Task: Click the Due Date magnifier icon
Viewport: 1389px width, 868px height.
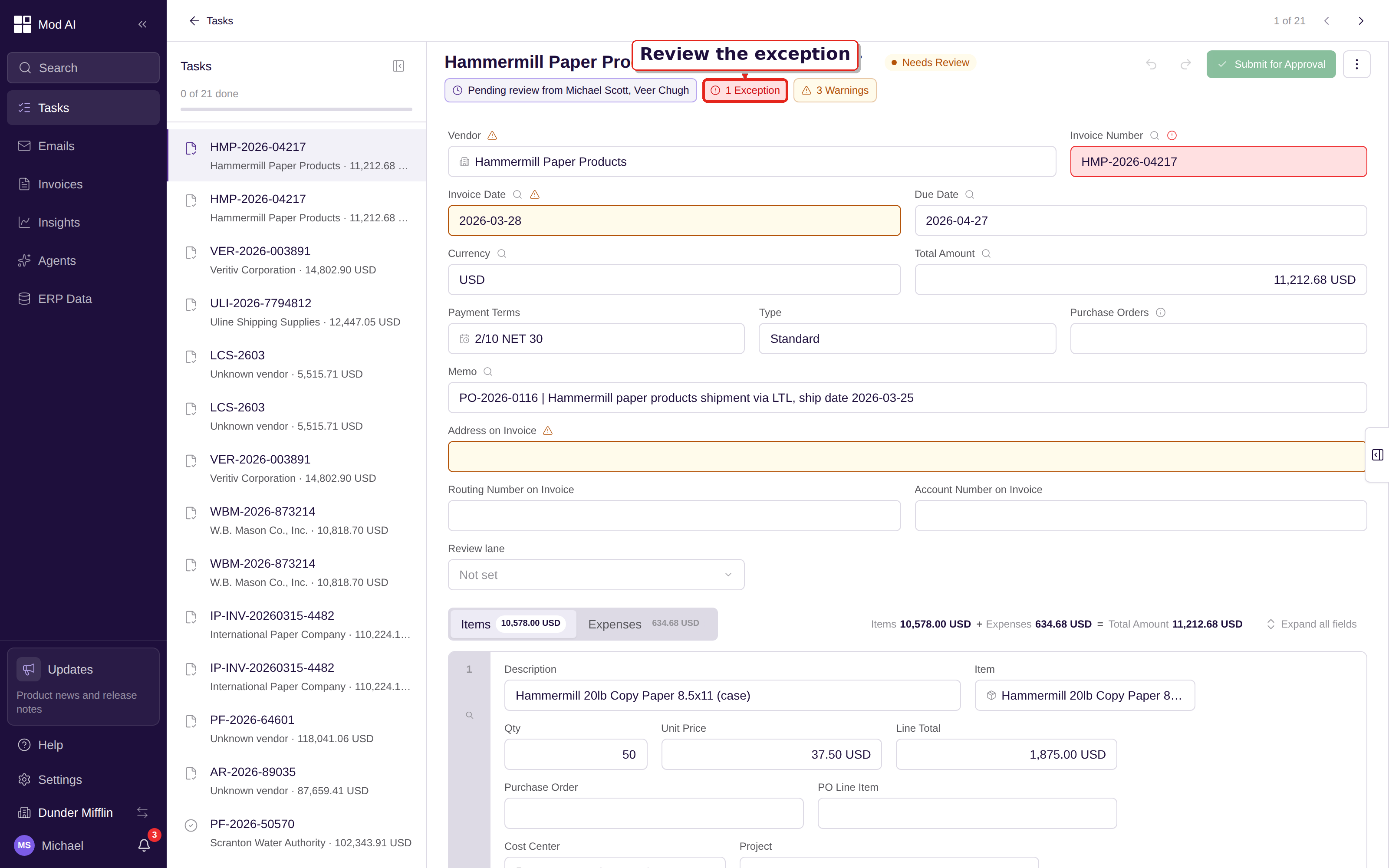Action: [969, 194]
